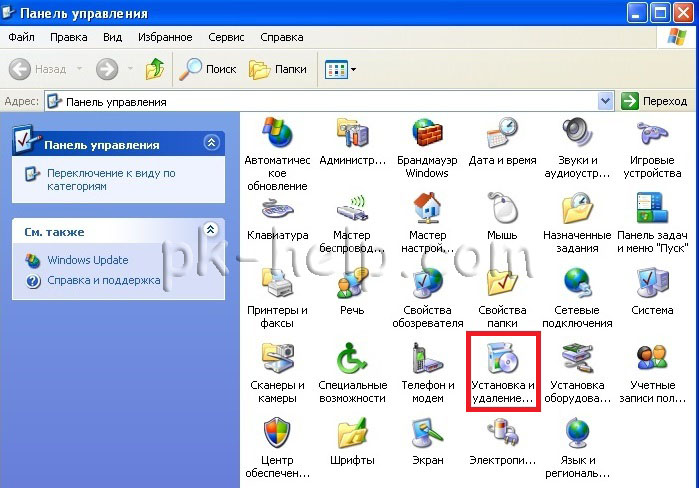
Task: Open the Правка menu
Action: click(69, 37)
